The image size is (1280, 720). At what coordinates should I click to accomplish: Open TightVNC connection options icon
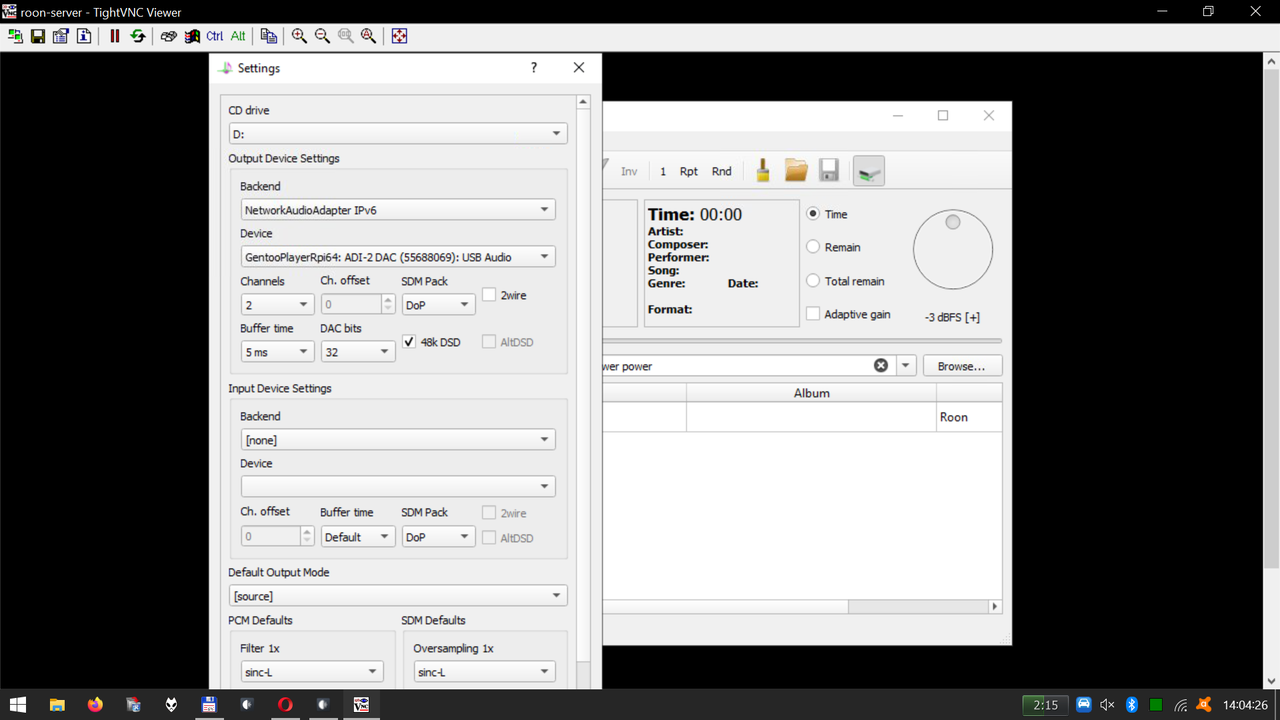pos(61,36)
